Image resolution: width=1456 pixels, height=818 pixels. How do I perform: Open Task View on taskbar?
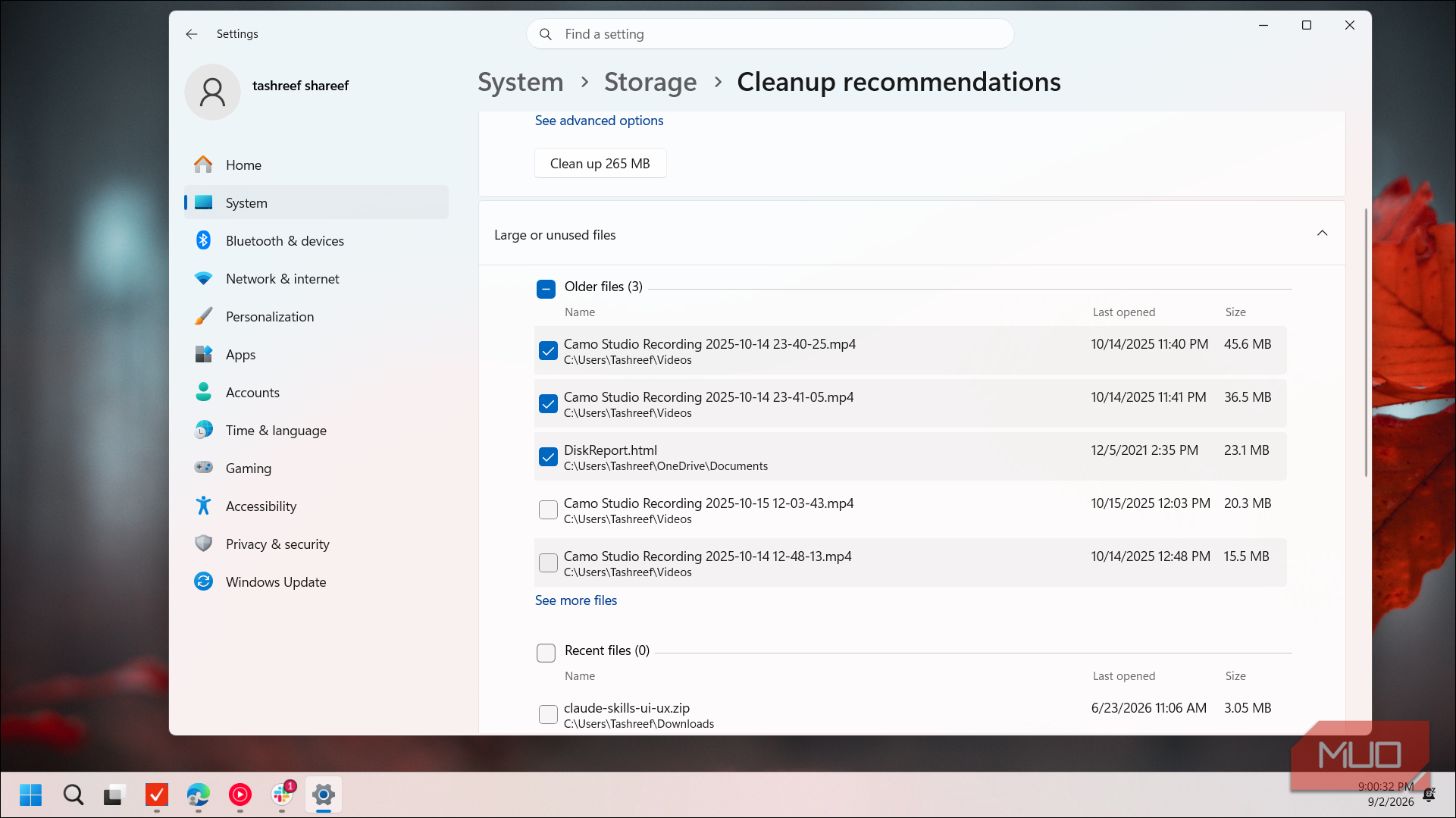(114, 794)
